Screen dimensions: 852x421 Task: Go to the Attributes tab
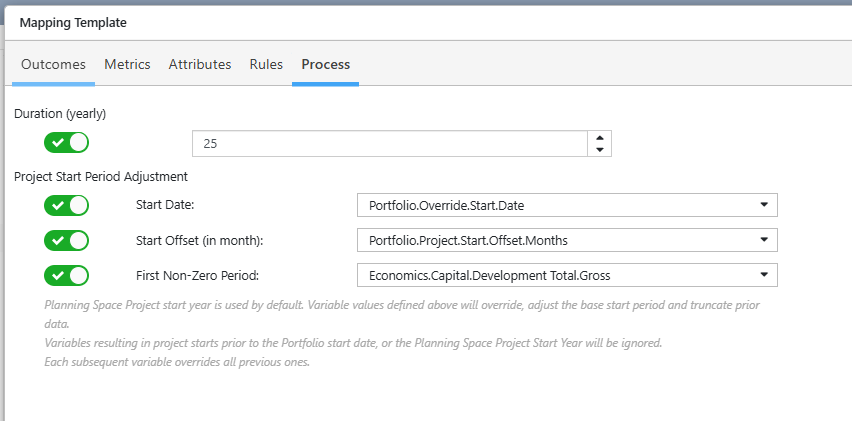(200, 65)
